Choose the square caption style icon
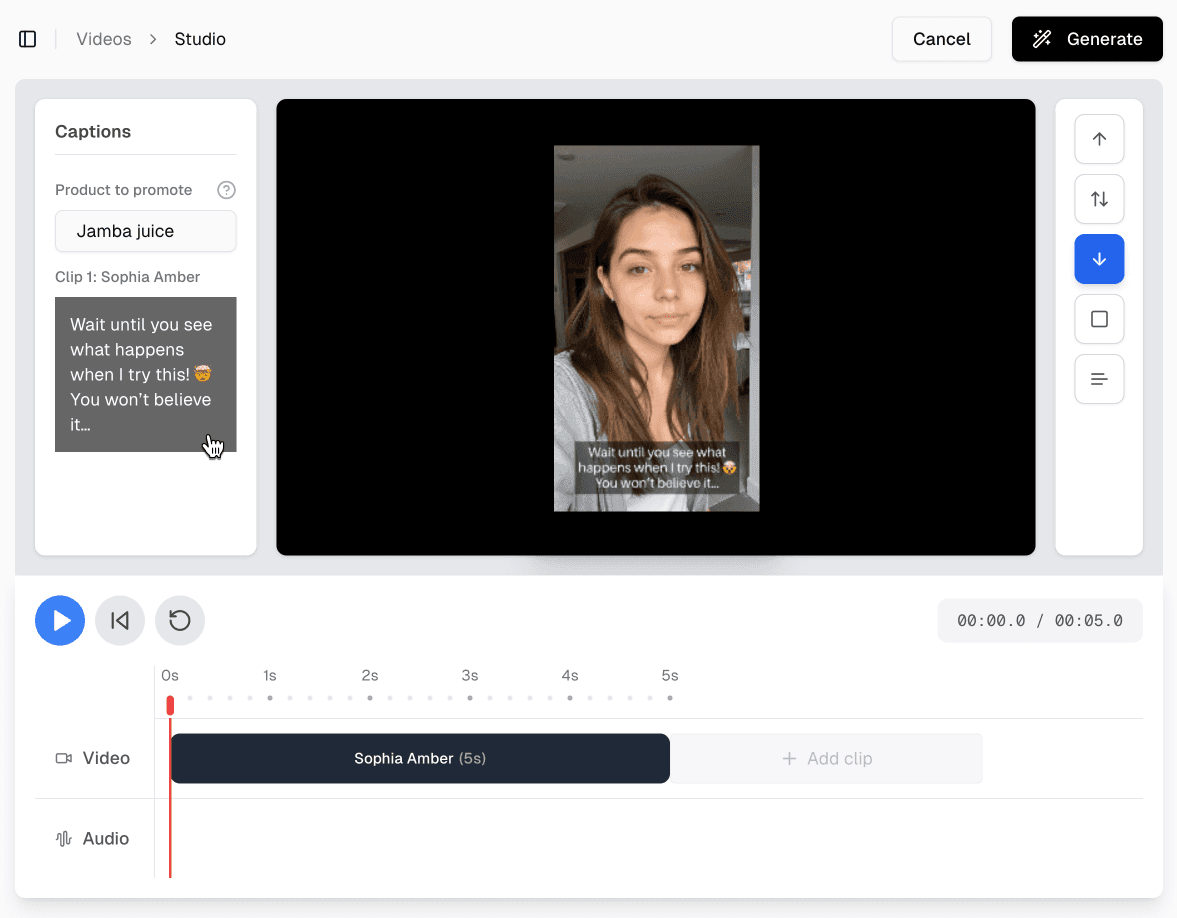 1099,319
